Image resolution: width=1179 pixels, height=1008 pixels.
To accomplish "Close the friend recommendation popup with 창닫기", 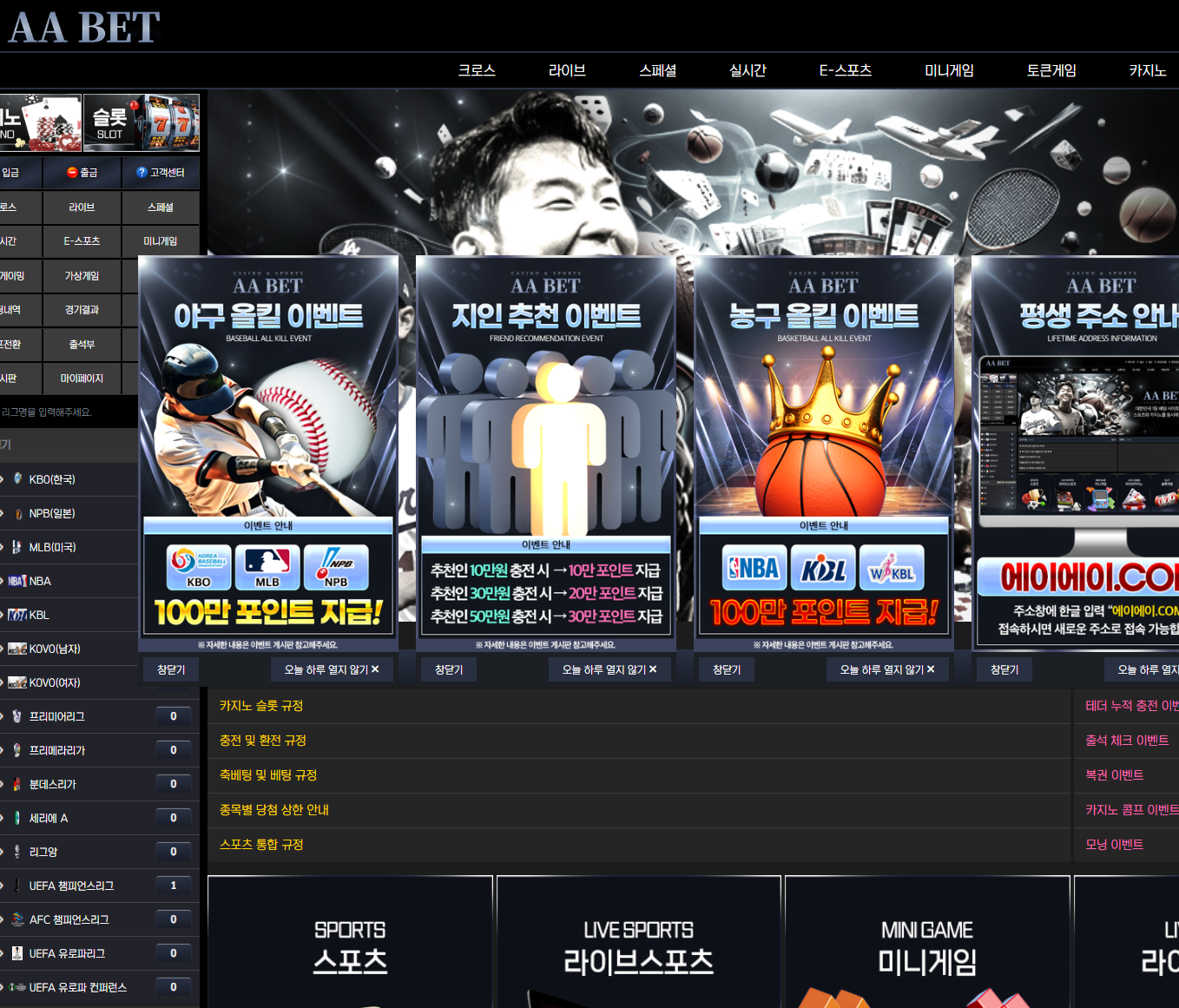I will pos(449,670).
